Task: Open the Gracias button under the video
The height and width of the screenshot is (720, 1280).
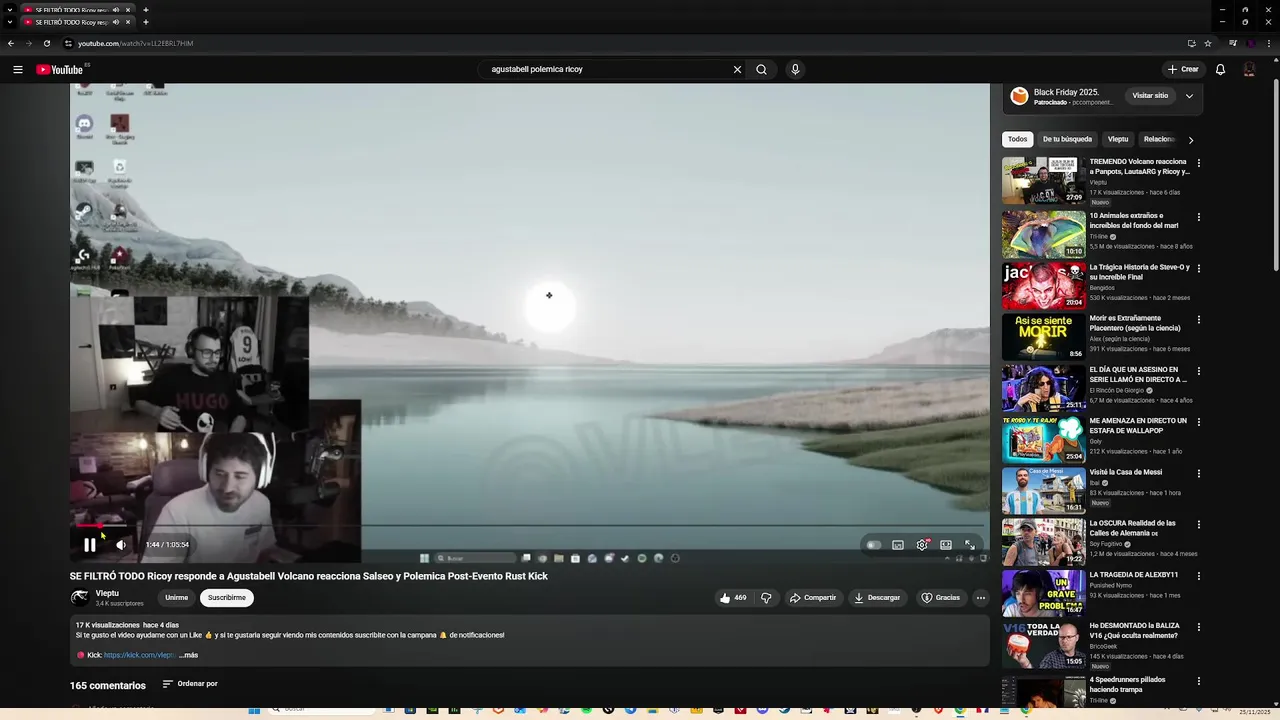Action: pos(940,598)
